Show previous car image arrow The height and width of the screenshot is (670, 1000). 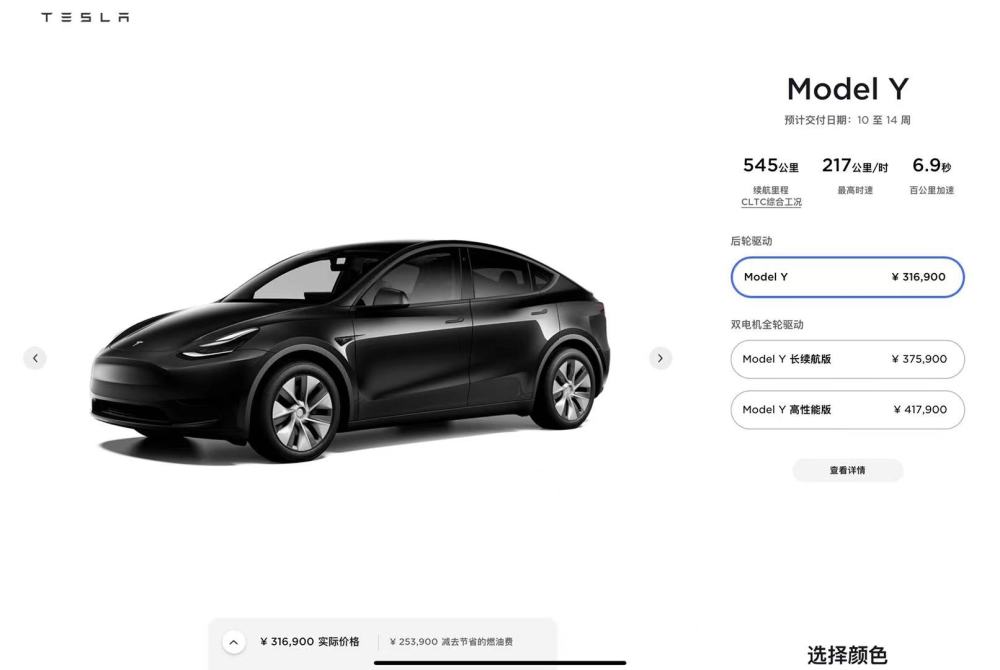coord(35,358)
